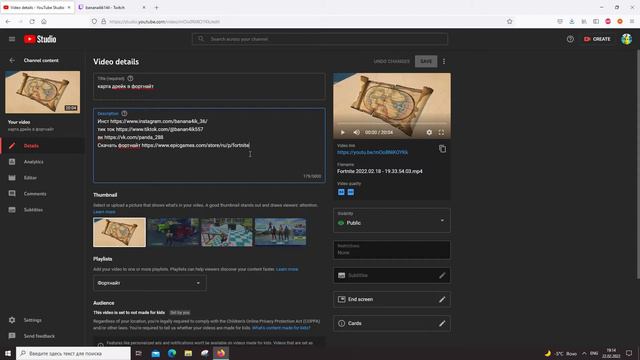The width and height of the screenshot is (640, 360).
Task: Copy the video link icon
Action: (442, 149)
